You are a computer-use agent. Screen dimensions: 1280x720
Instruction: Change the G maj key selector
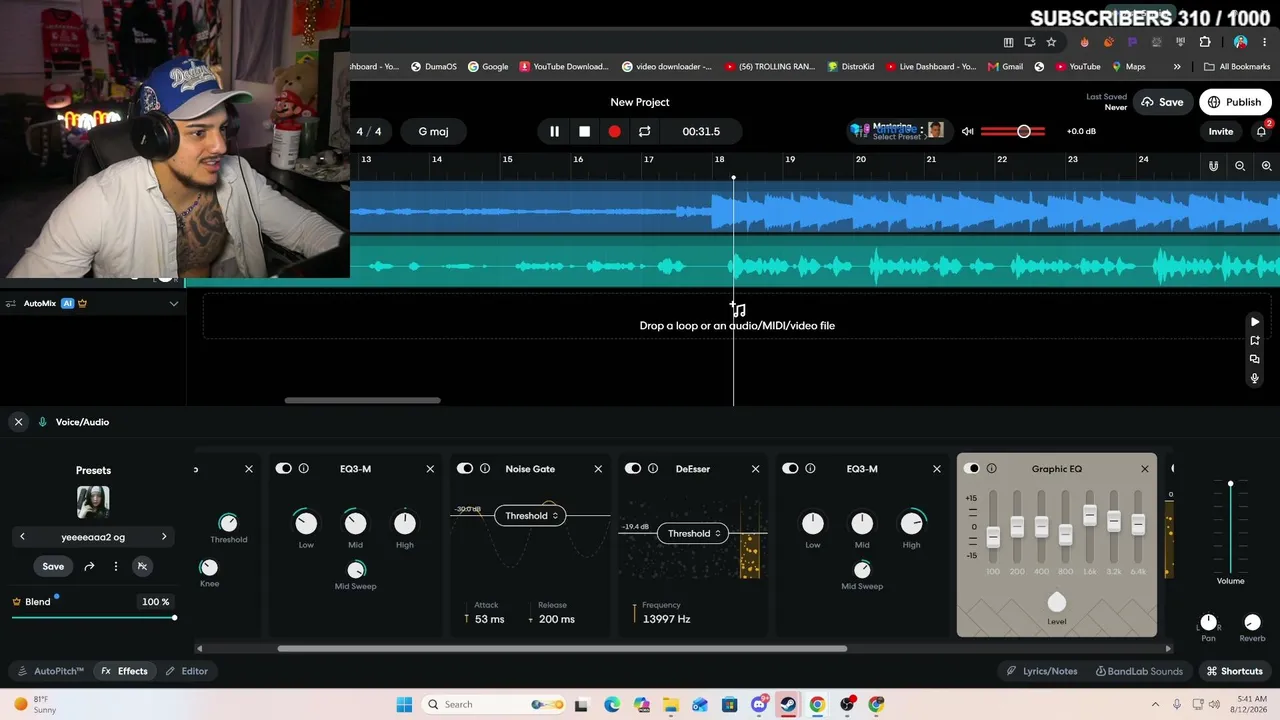435,131
